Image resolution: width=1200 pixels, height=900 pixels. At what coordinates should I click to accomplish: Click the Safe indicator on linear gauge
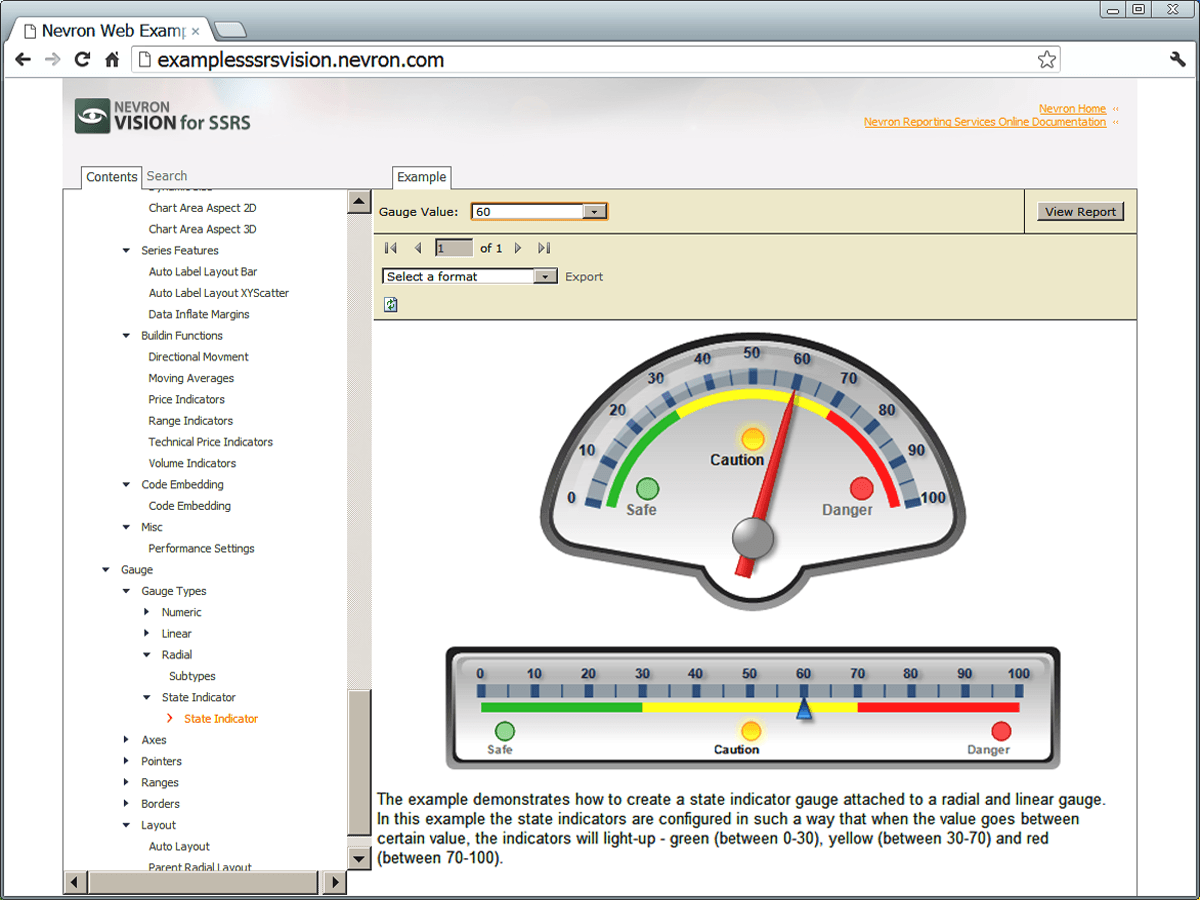click(x=505, y=731)
